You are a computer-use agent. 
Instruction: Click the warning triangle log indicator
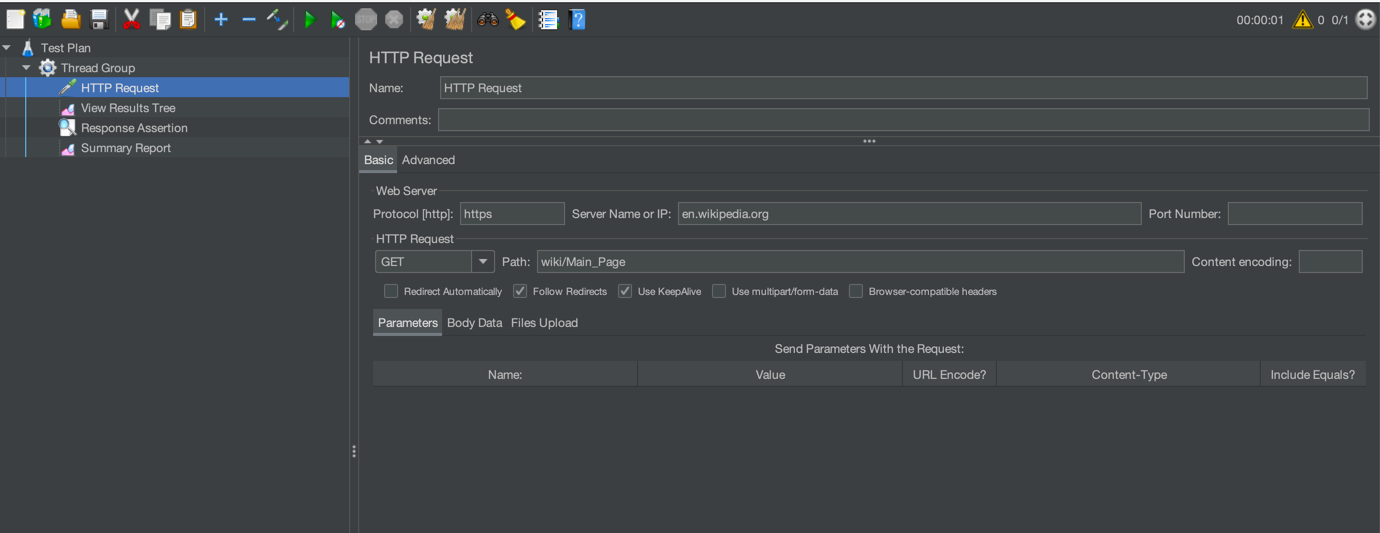tap(1301, 20)
